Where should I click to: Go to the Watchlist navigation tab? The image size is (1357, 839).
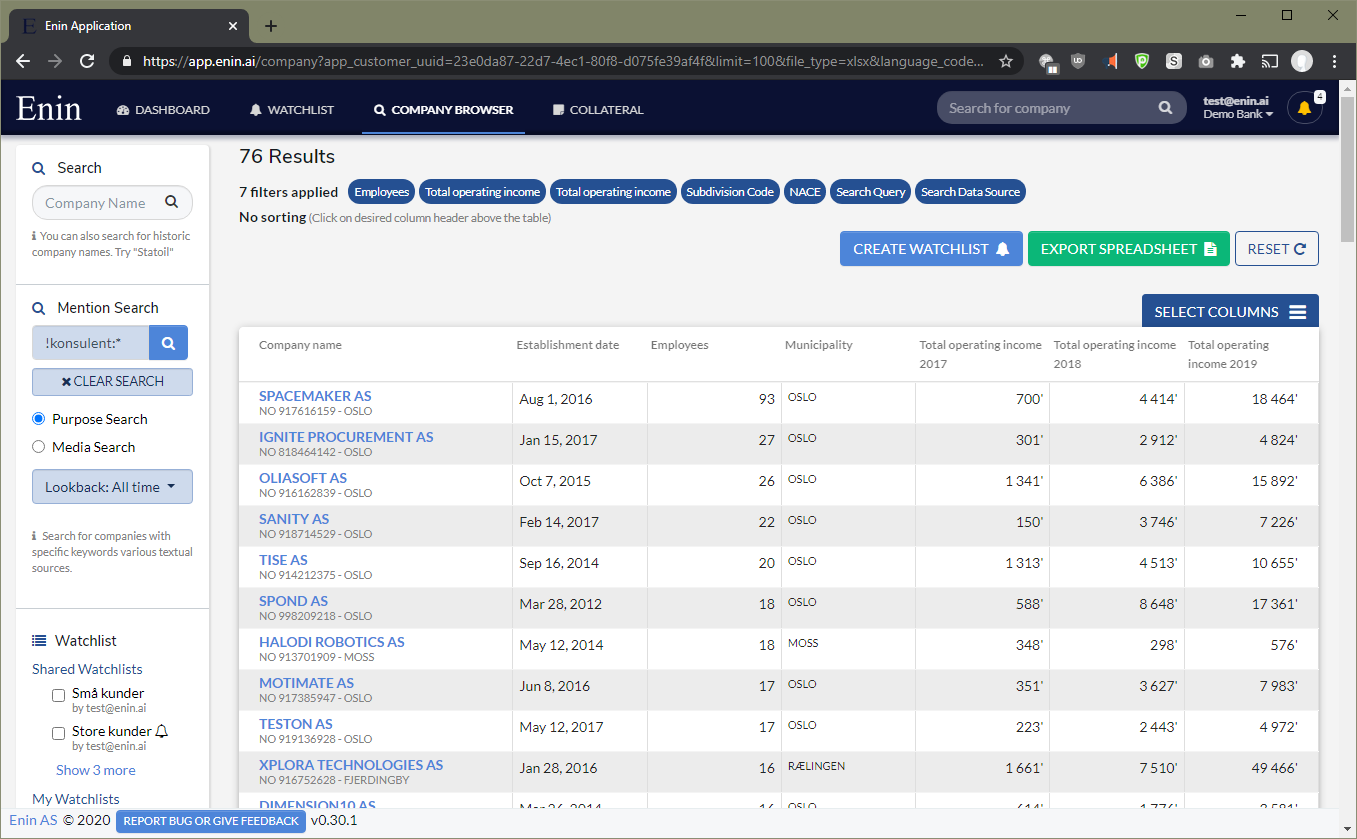click(292, 110)
